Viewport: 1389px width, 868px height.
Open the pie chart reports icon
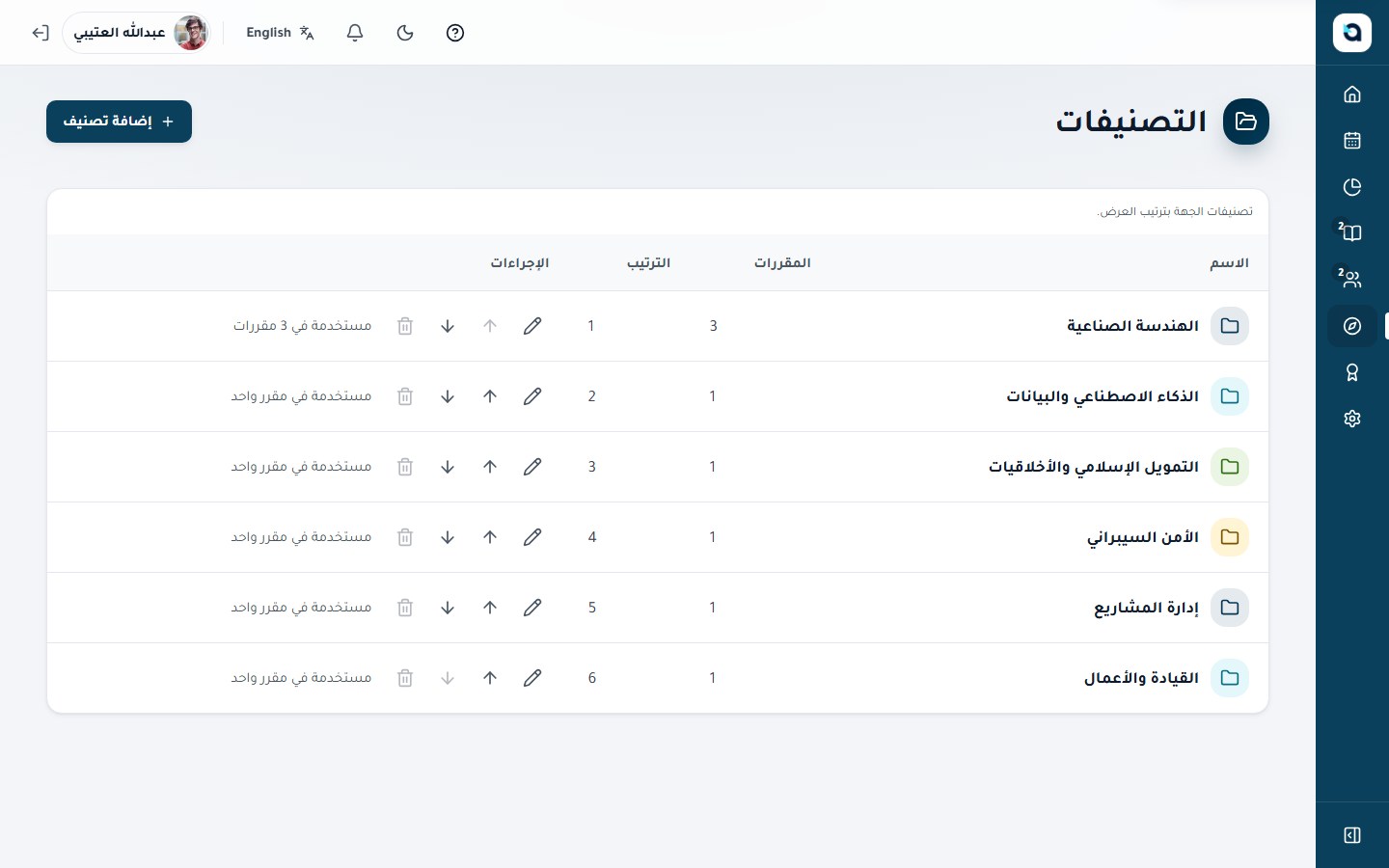[1352, 187]
